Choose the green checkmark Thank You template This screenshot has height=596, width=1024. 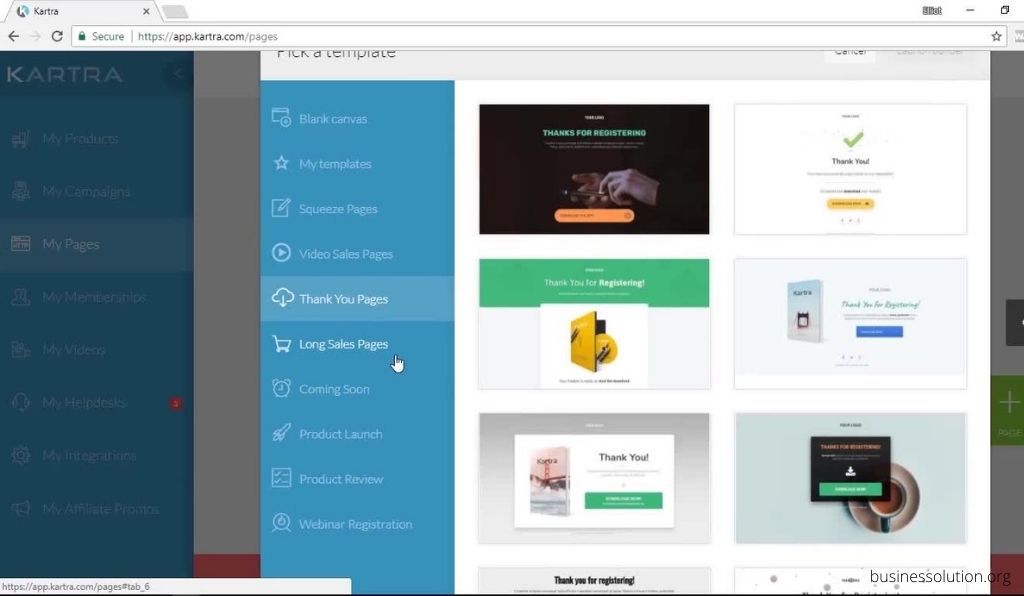[850, 169]
